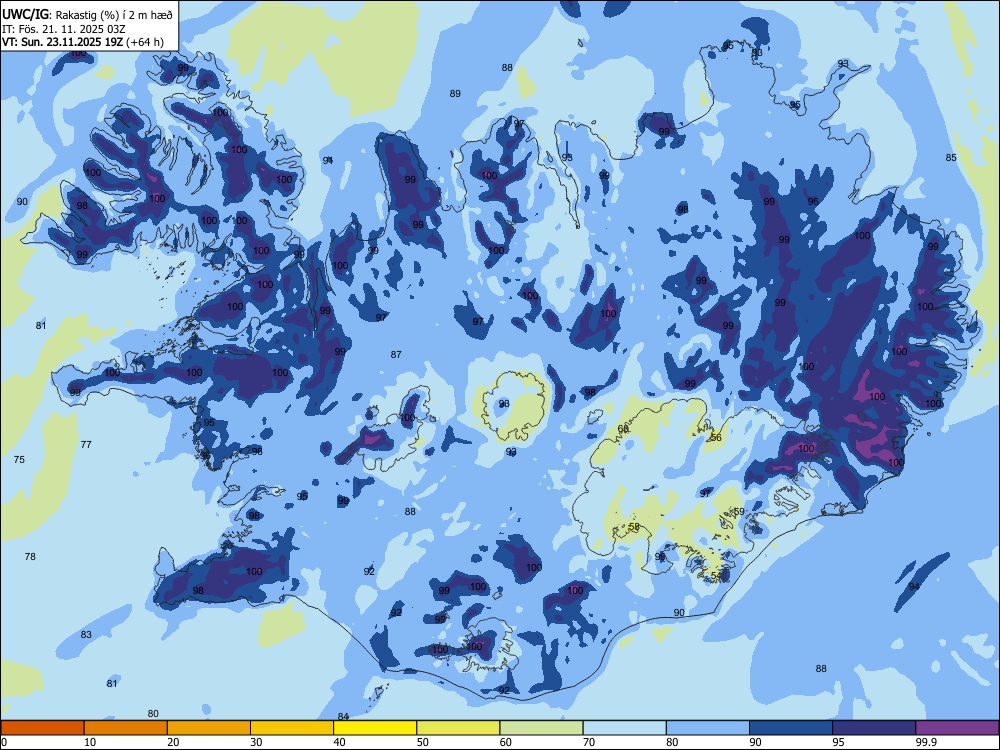Viewport: 1000px width, 750px height.
Task: Click the humidity value 89 on the map
Action: (x=455, y=94)
